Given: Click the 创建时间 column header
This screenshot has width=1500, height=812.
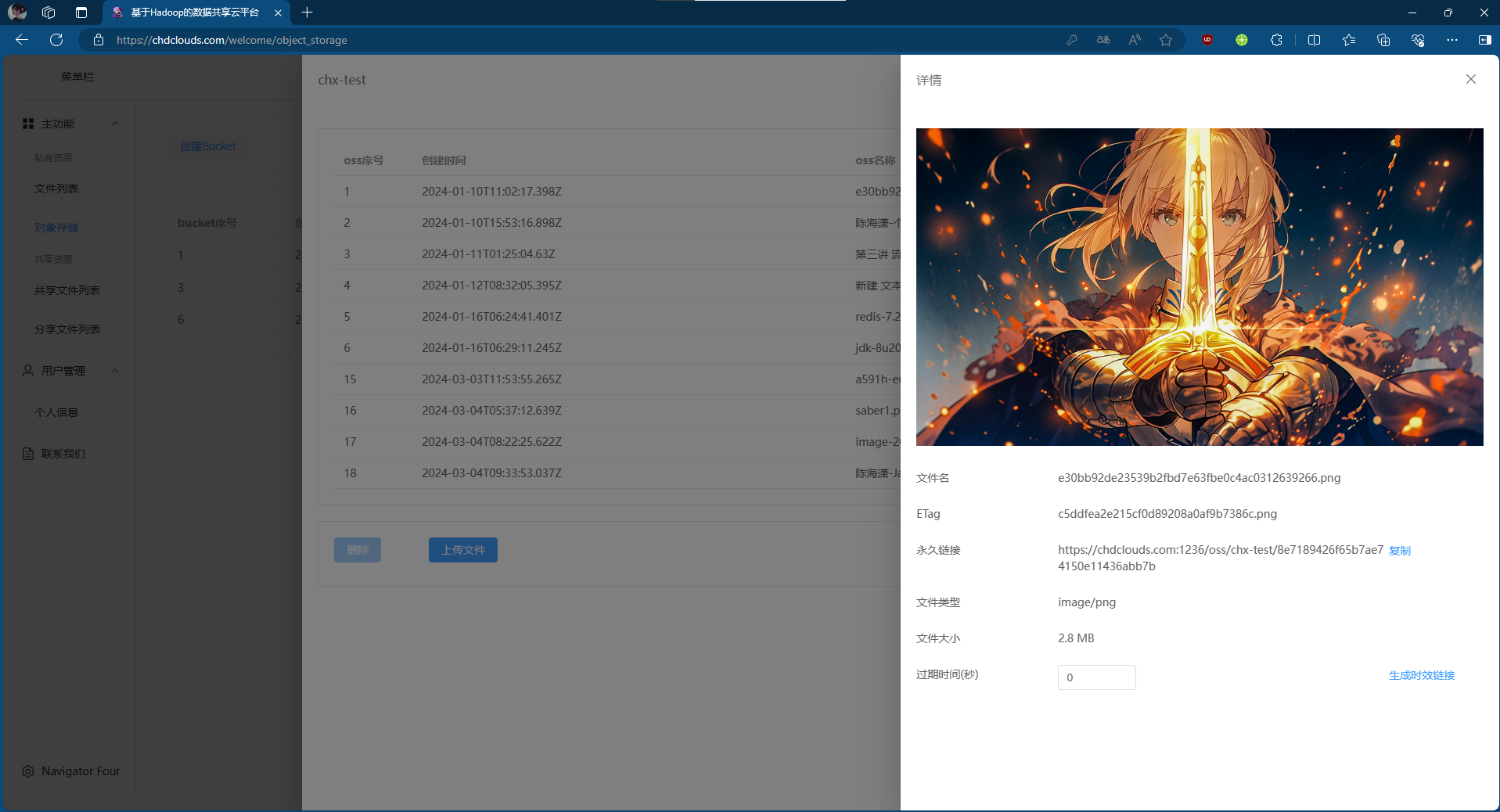Looking at the screenshot, I should pos(444,160).
